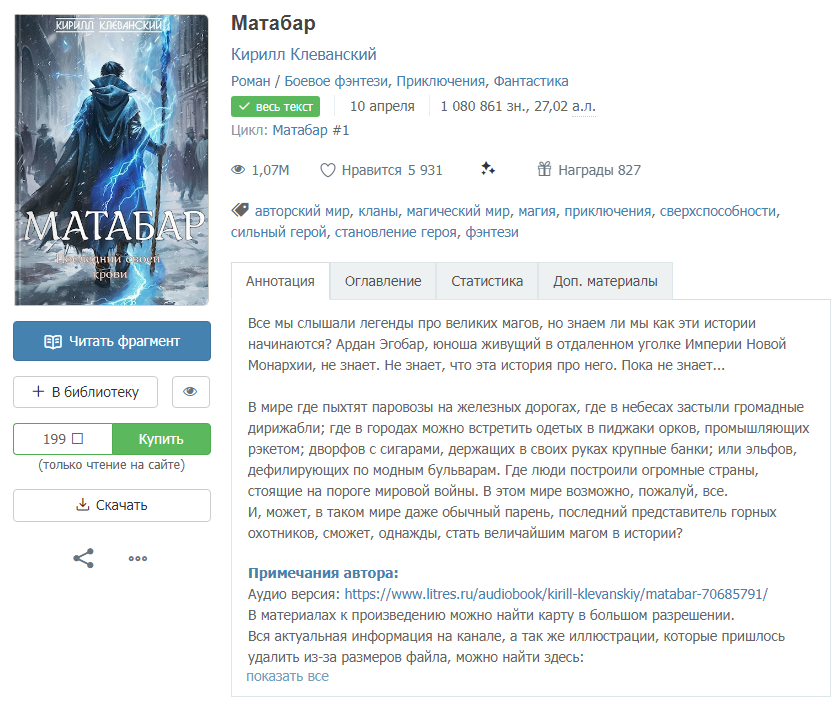832x708 pixels.
Task: Click Читать фрагмент button
Action: pos(112,341)
